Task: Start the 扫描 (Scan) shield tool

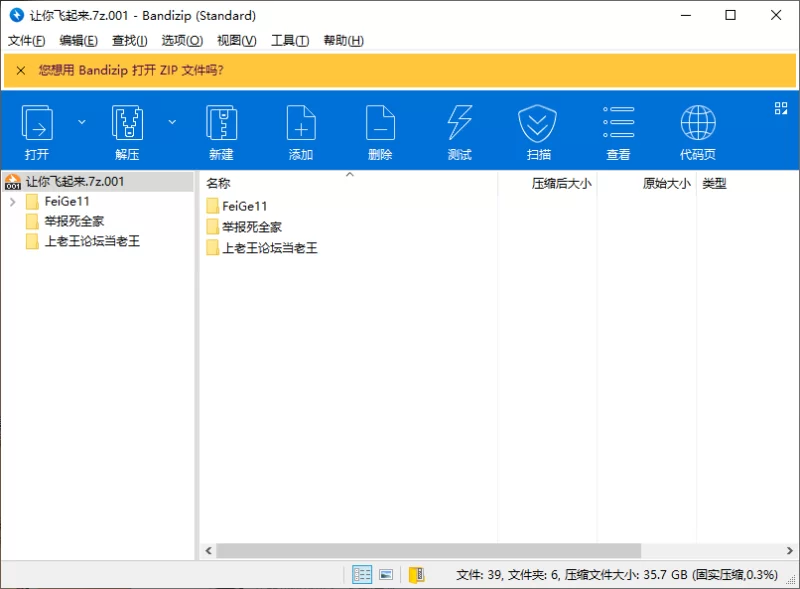Action: (x=538, y=131)
